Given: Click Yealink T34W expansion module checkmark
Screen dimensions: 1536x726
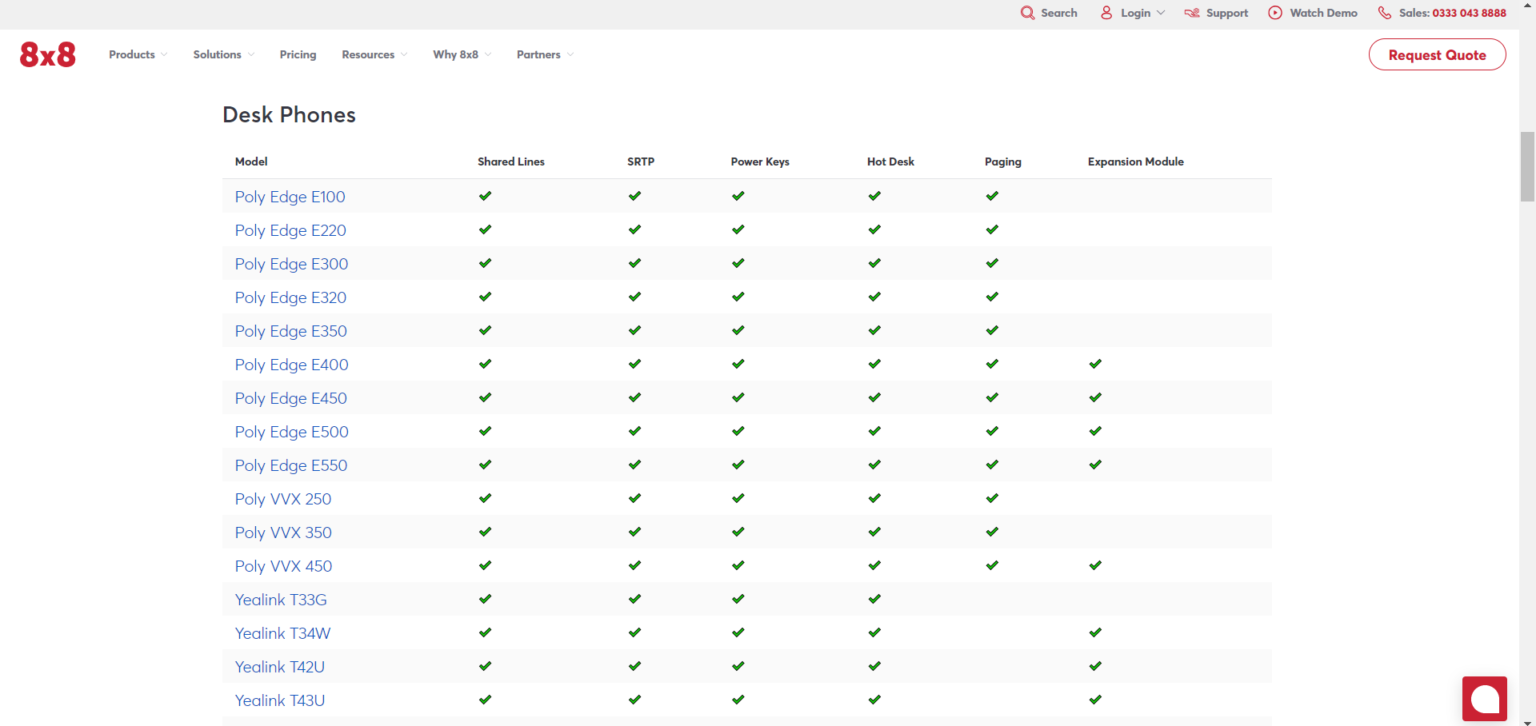Looking at the screenshot, I should pyautogui.click(x=1095, y=632).
